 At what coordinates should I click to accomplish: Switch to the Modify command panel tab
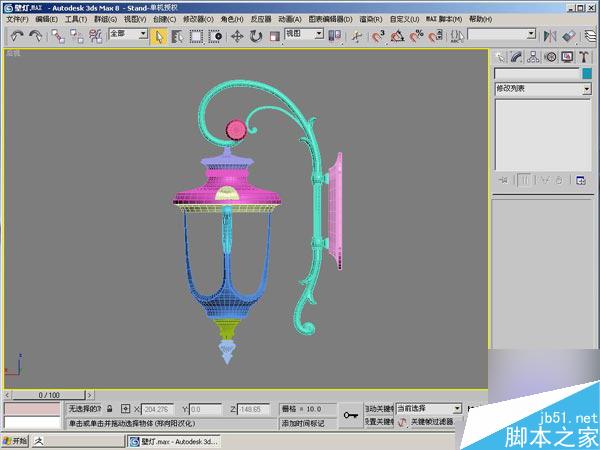pyautogui.click(x=517, y=57)
